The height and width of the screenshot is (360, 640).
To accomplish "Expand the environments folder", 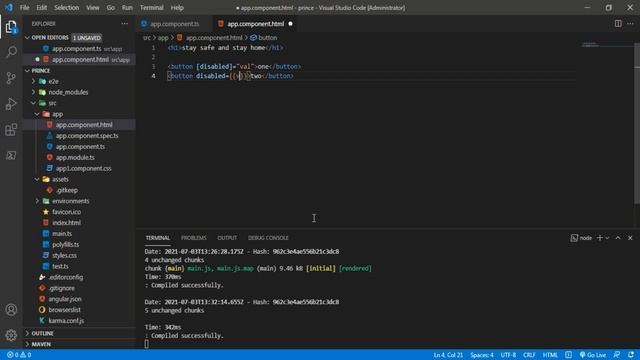I will click(x=37, y=201).
